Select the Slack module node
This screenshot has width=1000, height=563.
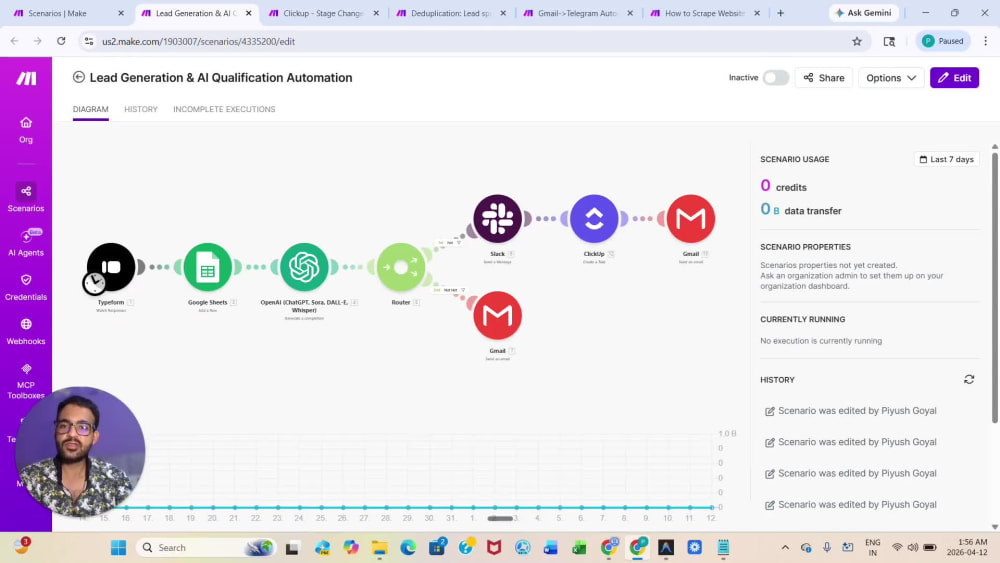click(497, 219)
